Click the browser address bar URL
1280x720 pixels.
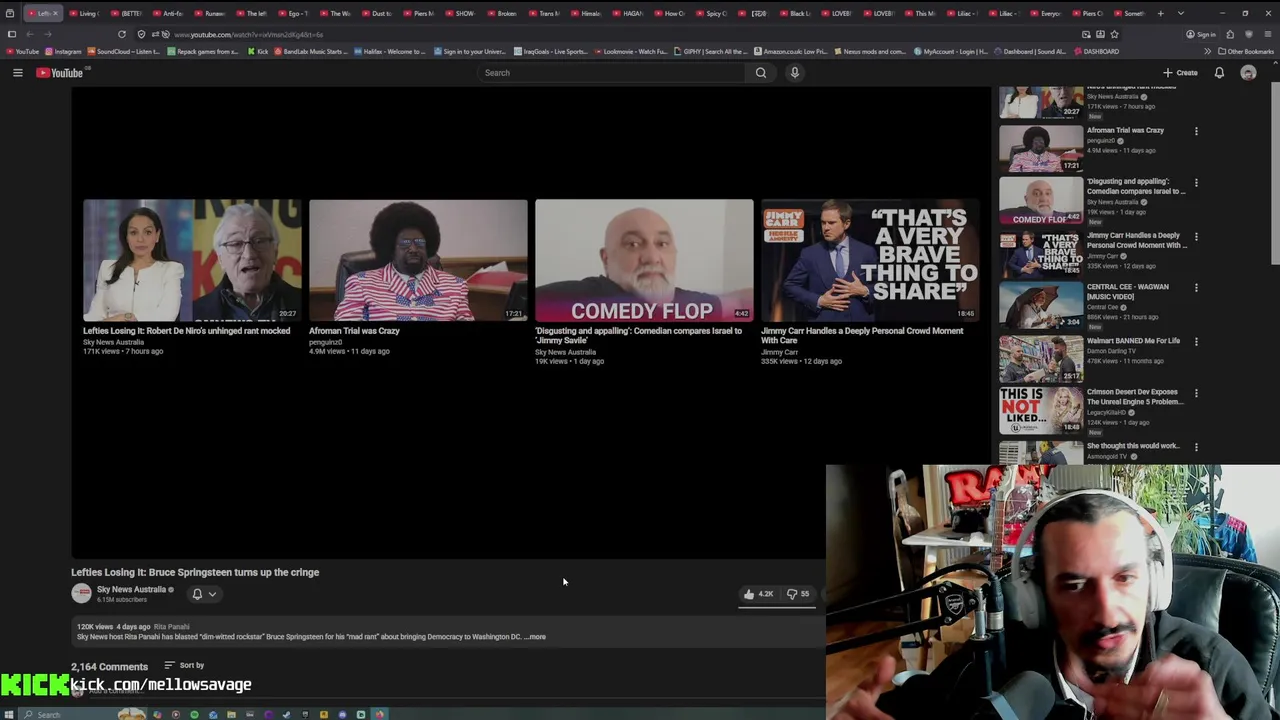pos(248,34)
